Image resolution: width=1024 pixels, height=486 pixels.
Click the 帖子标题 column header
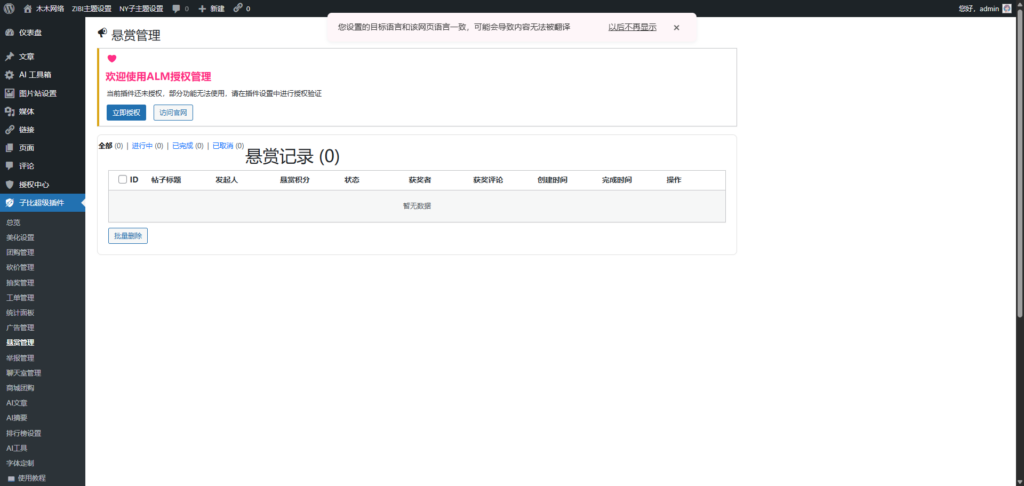[166, 180]
